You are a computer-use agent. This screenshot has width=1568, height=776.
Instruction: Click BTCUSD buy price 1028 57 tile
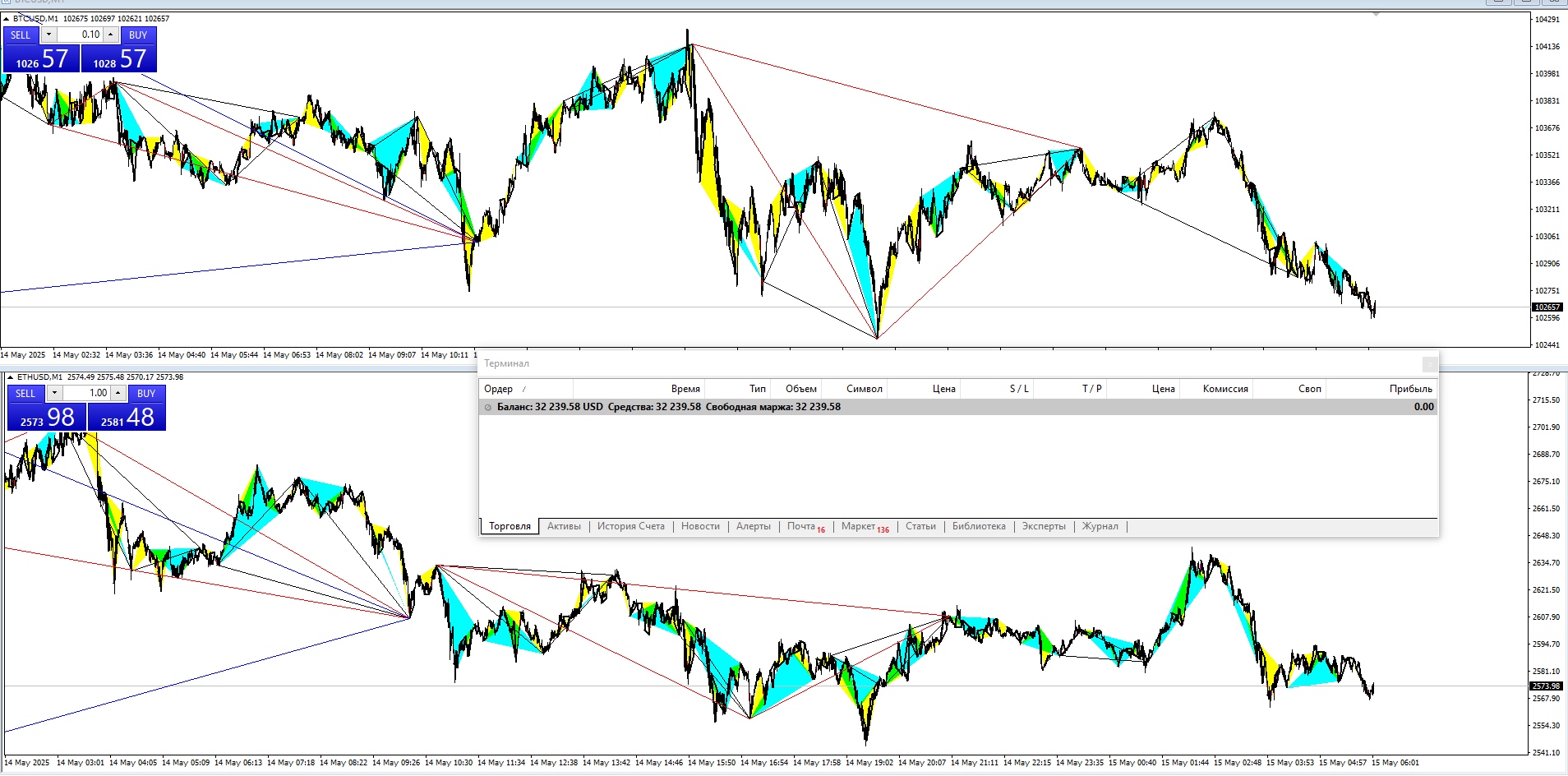click(119, 58)
